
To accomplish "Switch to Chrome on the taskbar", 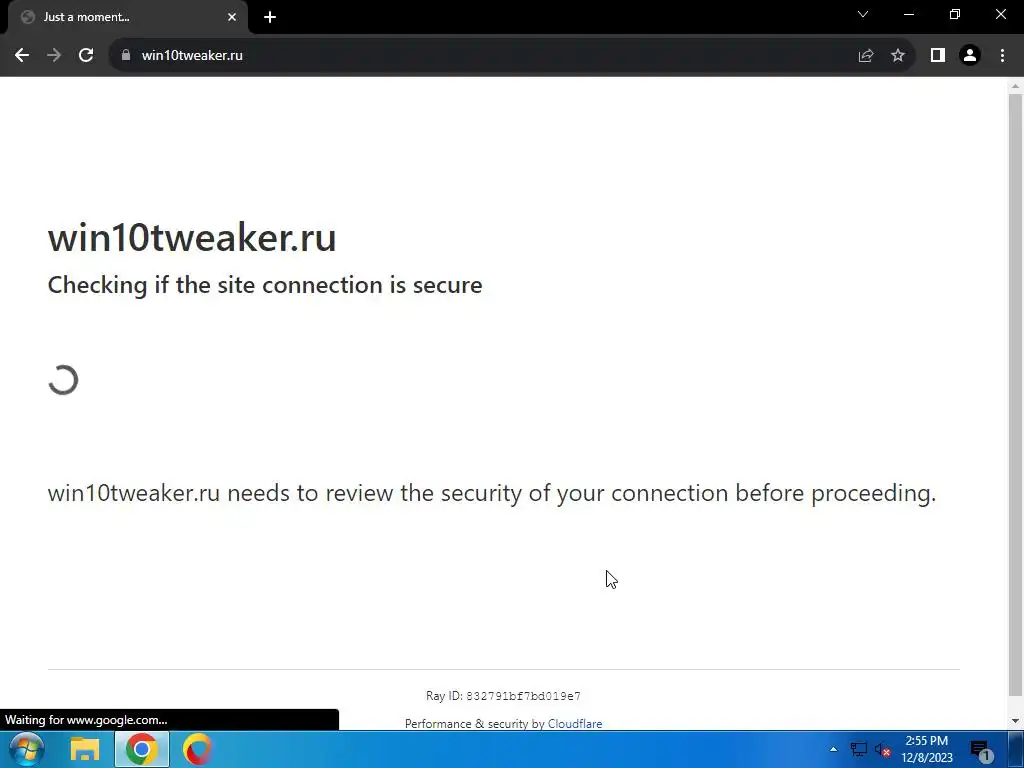I will click(142, 749).
